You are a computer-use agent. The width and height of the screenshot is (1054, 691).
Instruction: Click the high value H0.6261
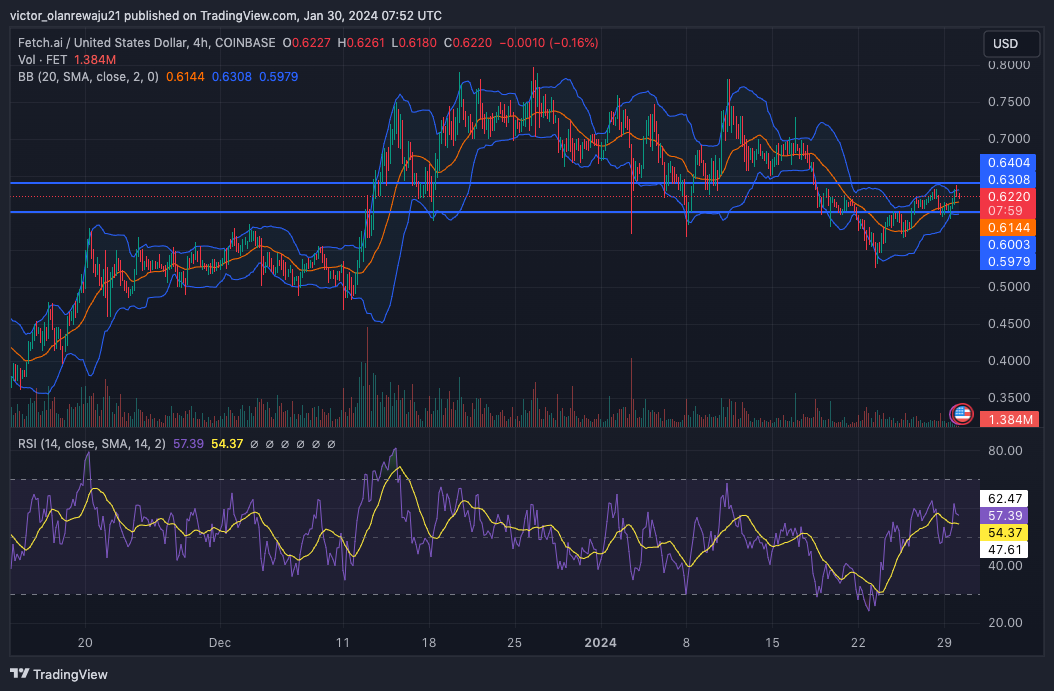(x=361, y=43)
